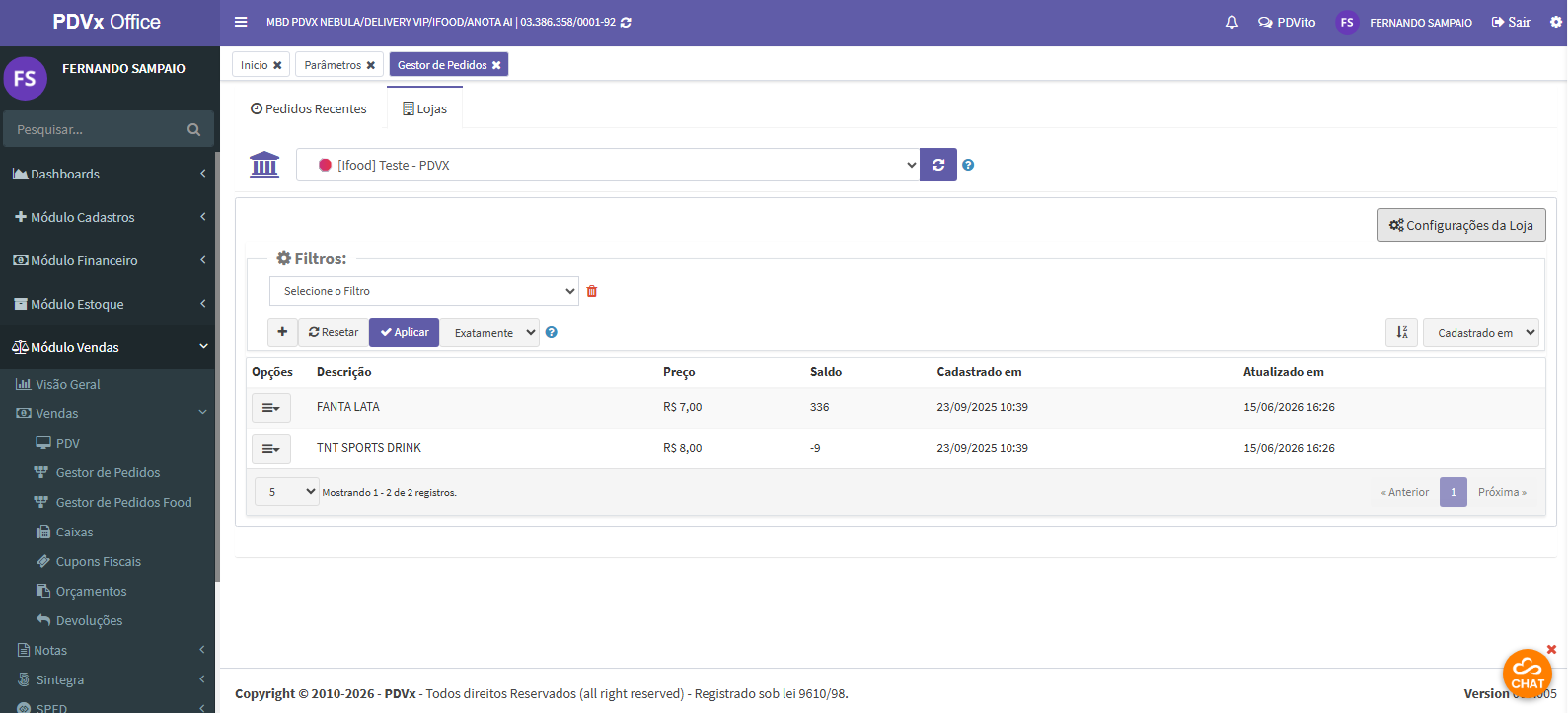Open the notifications bell

pyautogui.click(x=1232, y=22)
